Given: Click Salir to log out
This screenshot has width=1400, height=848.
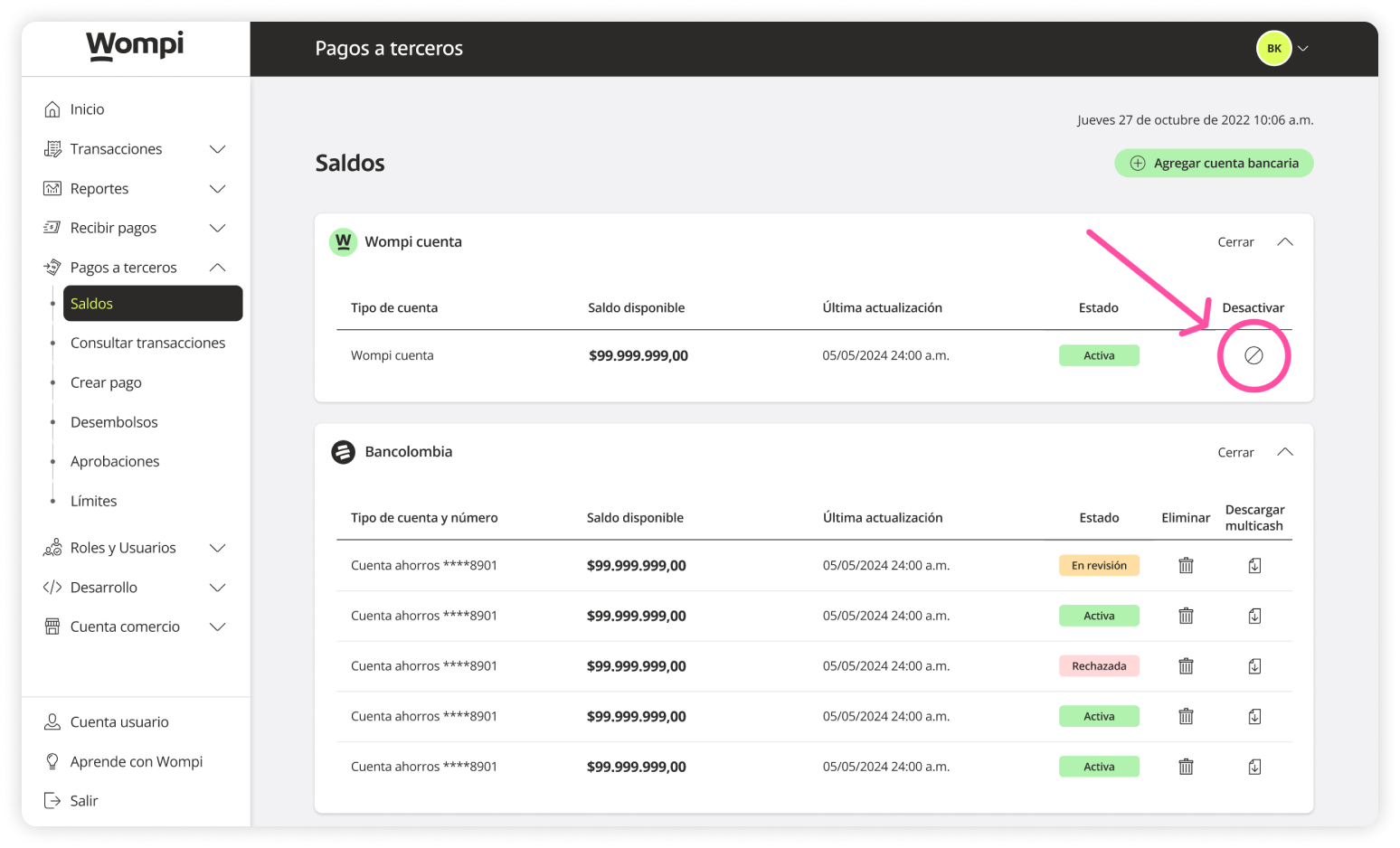Looking at the screenshot, I should click(84, 801).
